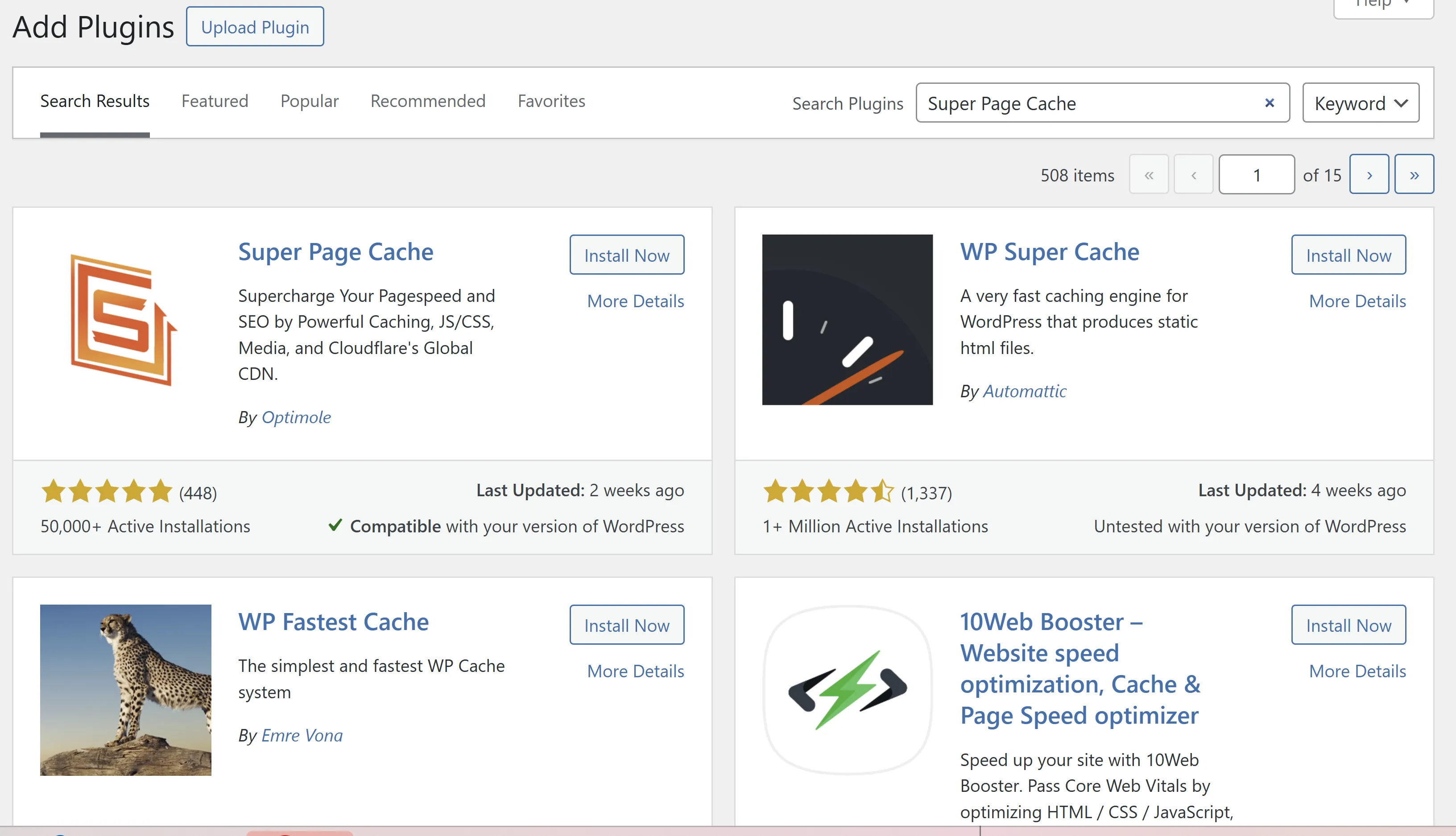Clear the plugin search field with X

pos(1270,103)
